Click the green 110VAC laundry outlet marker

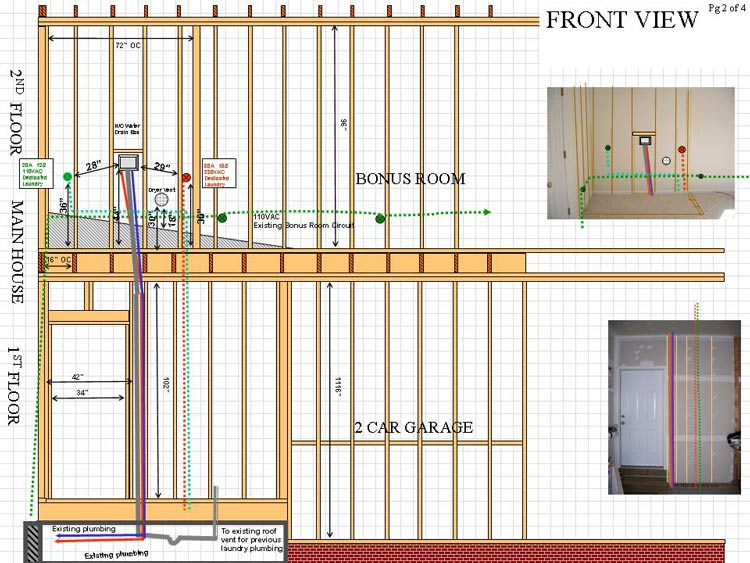(x=67, y=177)
